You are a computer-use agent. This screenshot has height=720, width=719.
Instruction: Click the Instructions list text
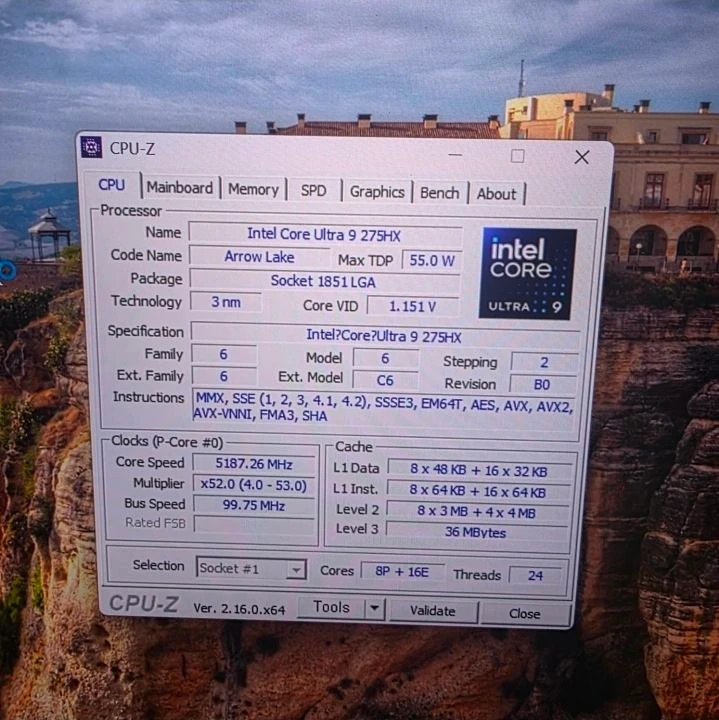coord(383,406)
